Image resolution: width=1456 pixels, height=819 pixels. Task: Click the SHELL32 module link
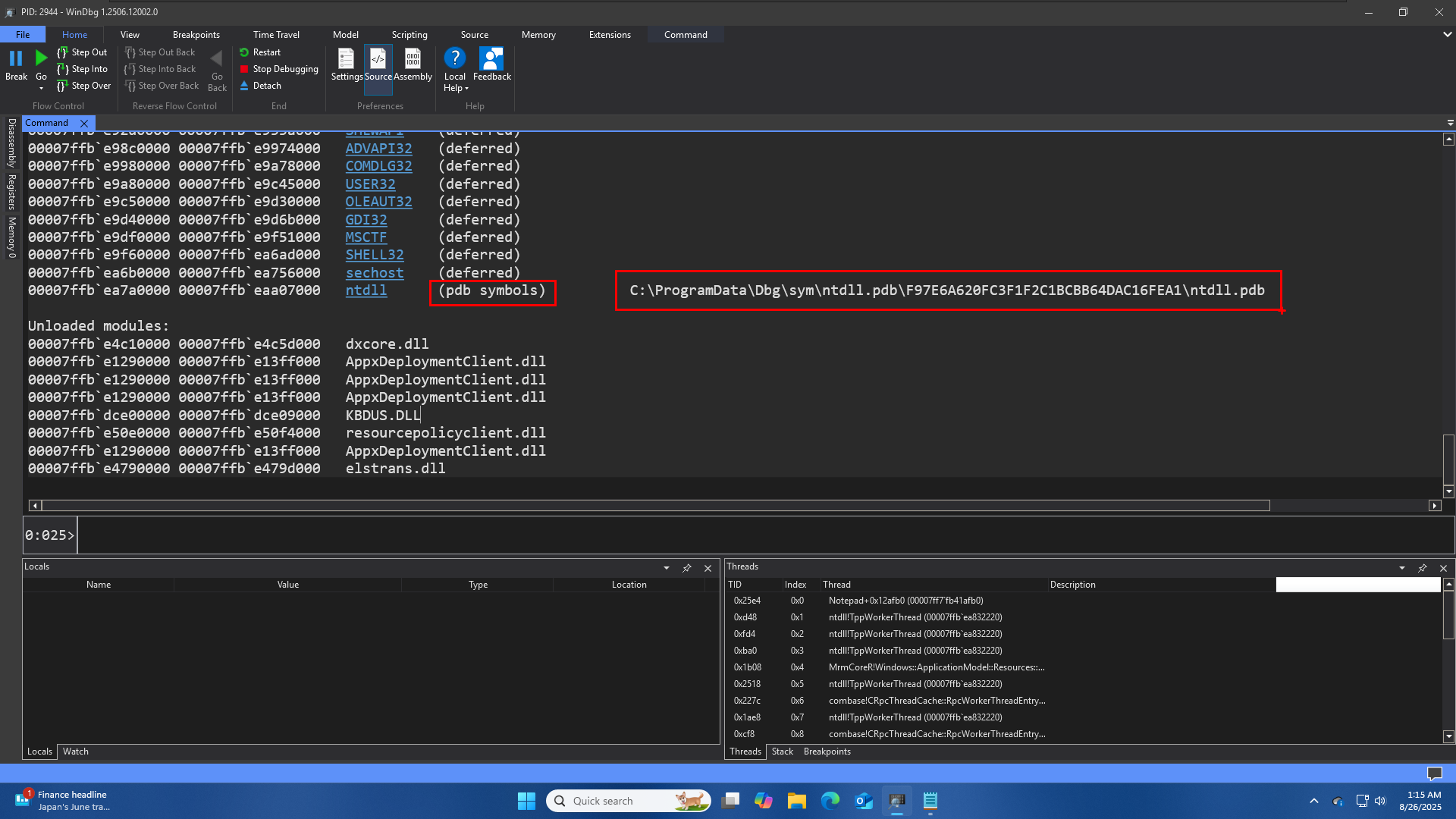click(375, 255)
